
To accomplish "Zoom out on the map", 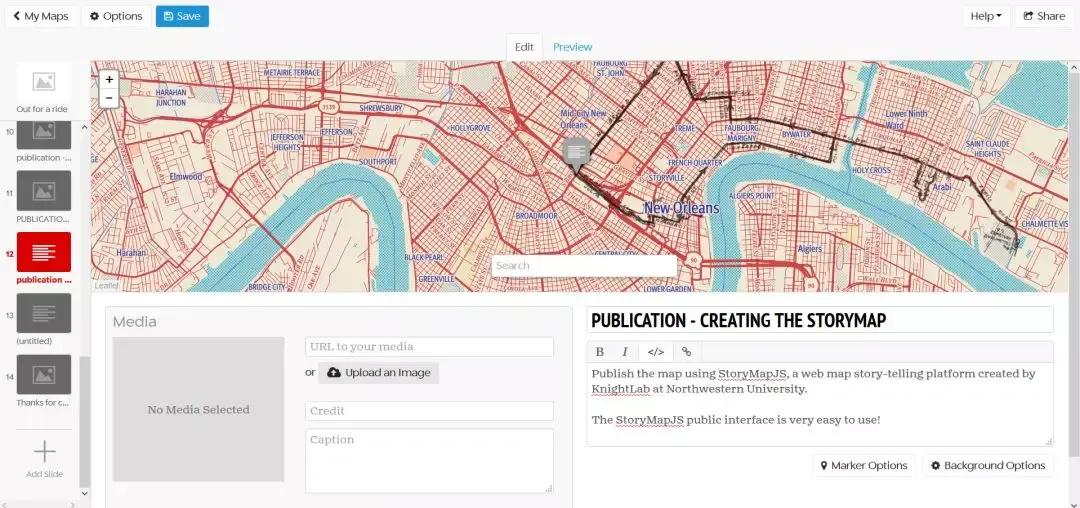I will click(109, 98).
